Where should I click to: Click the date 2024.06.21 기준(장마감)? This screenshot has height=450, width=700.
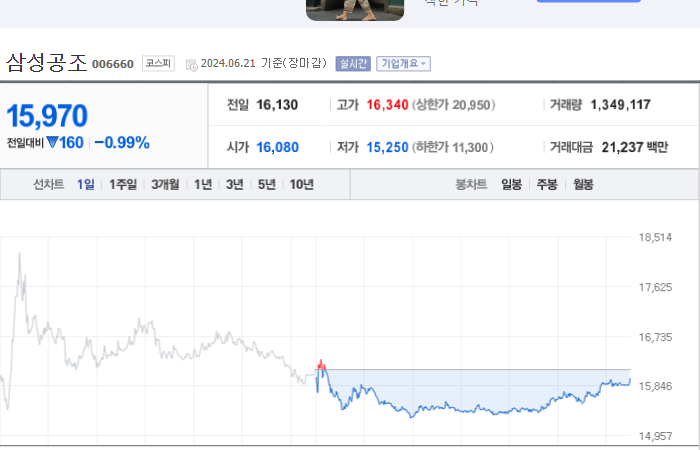263,63
